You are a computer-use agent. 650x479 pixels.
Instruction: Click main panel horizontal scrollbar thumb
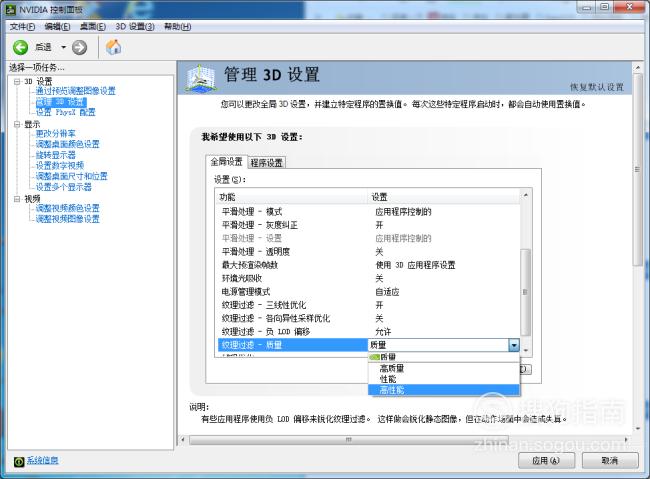click(349, 439)
